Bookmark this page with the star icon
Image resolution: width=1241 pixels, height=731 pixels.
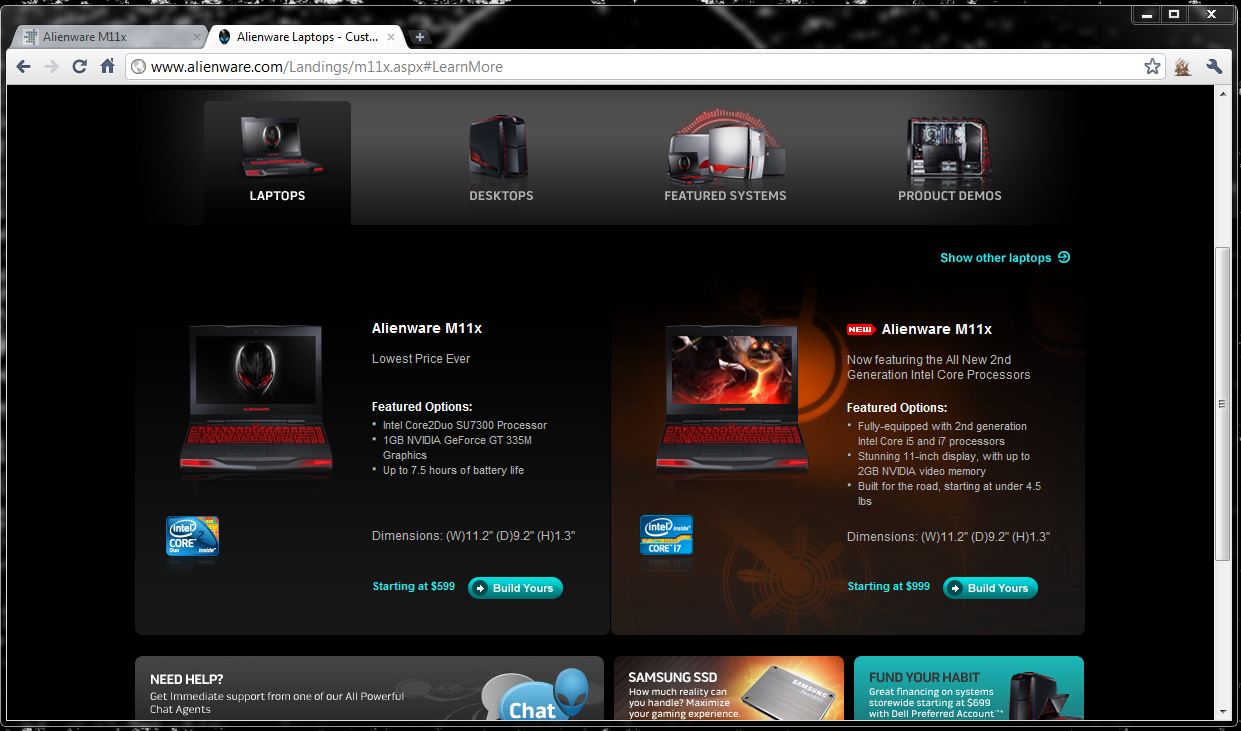[1152, 67]
